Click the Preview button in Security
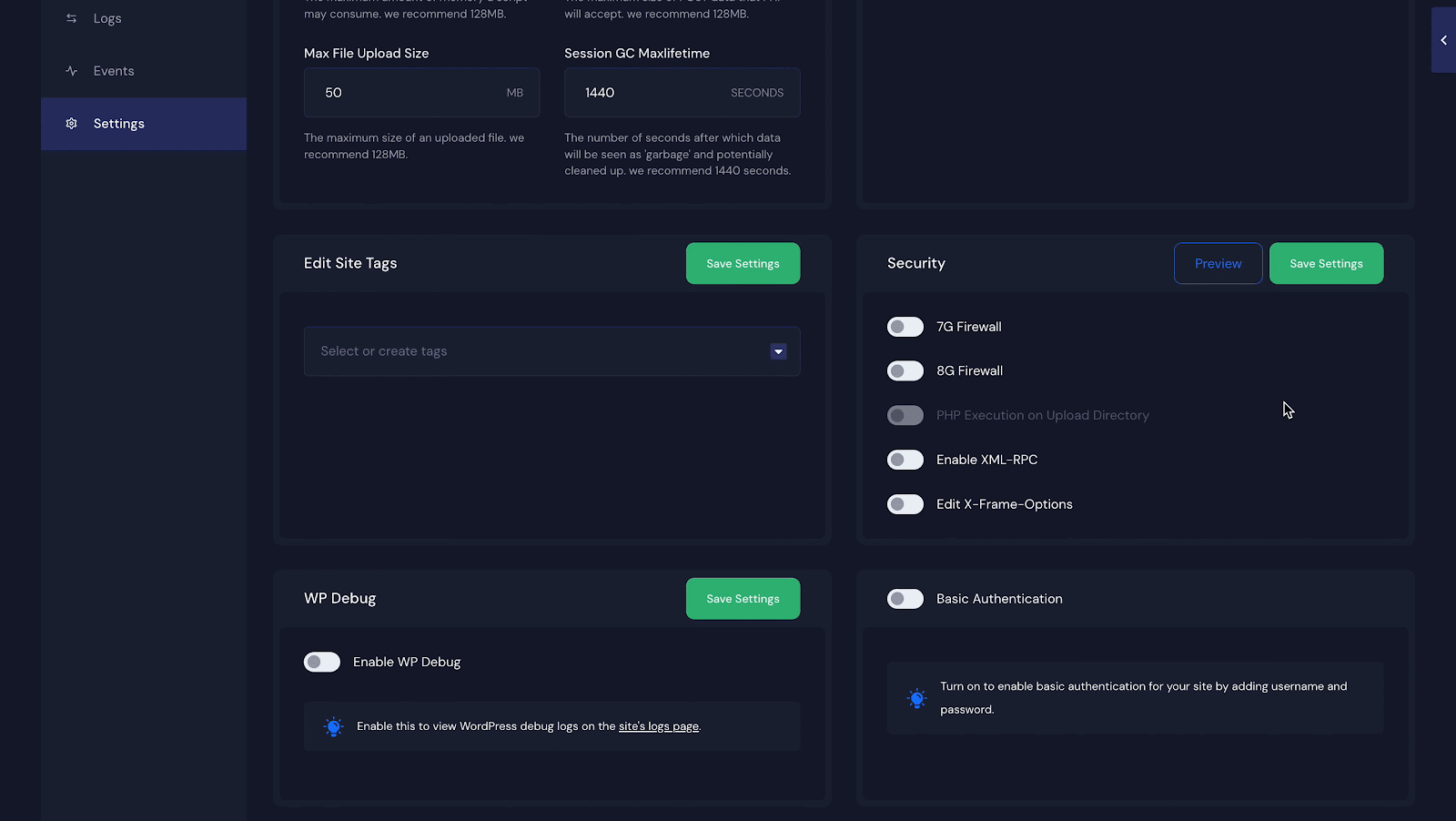Viewport: 1456px width, 821px height. coord(1217,263)
